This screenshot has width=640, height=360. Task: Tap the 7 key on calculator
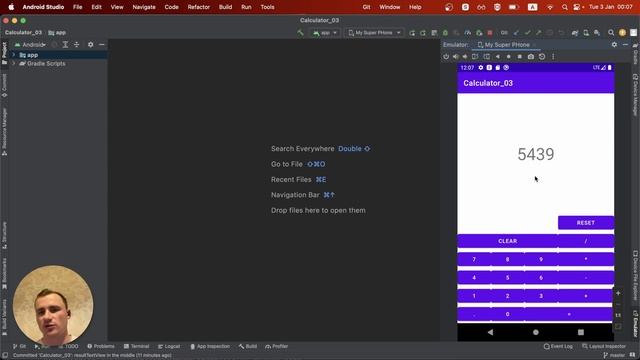tap(474, 260)
